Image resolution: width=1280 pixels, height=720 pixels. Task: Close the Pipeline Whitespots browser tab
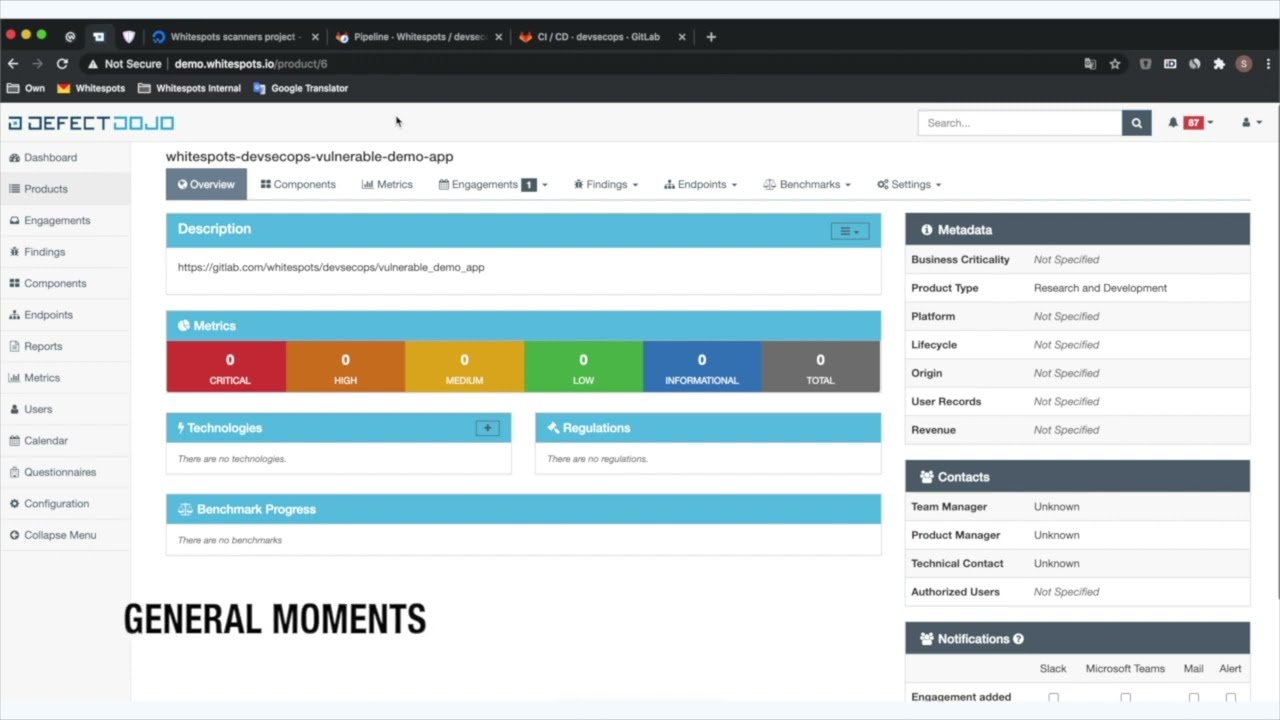tap(498, 37)
